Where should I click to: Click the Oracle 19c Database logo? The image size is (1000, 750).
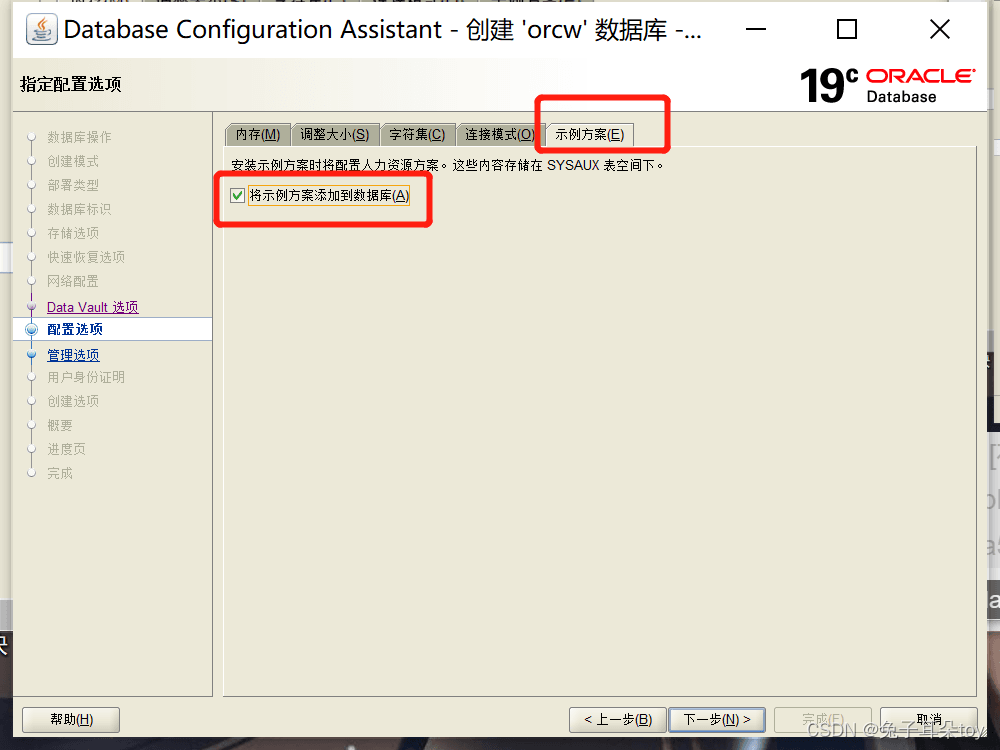click(x=887, y=85)
